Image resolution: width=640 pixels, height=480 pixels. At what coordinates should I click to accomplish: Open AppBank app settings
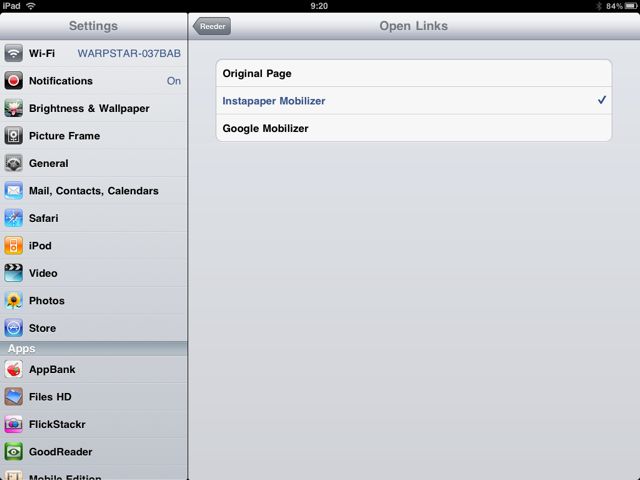tap(94, 369)
